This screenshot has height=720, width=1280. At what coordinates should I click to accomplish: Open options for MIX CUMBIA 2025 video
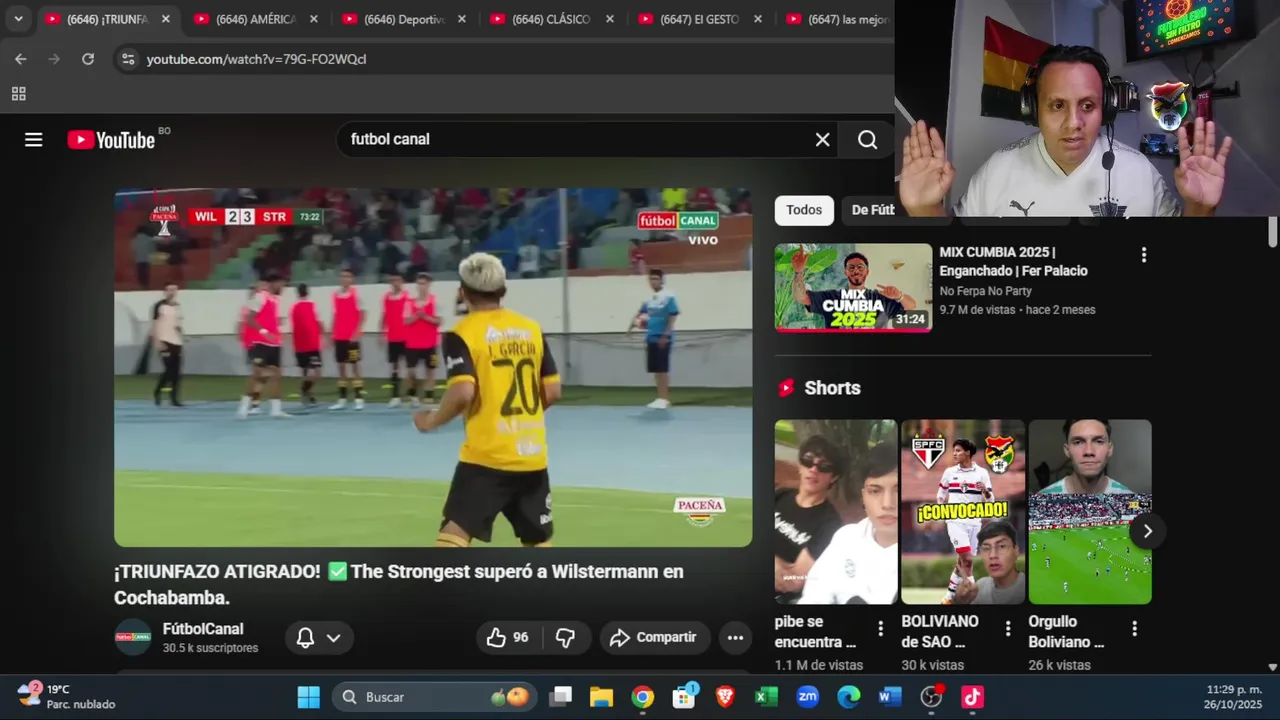click(x=1144, y=255)
